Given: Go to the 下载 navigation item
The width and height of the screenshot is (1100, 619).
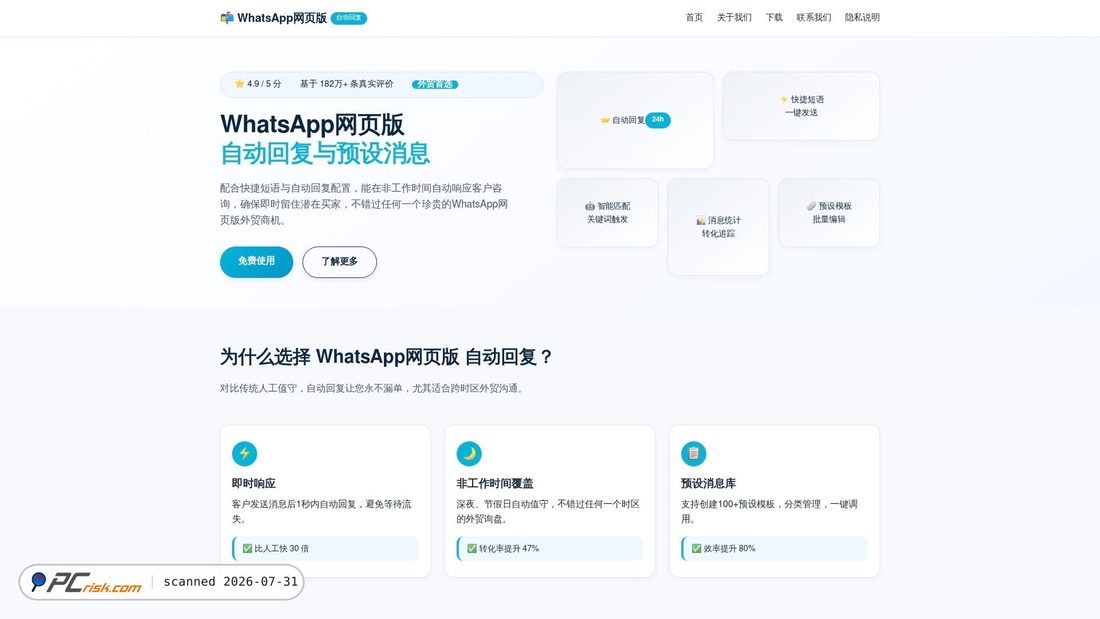Looking at the screenshot, I should coord(774,18).
